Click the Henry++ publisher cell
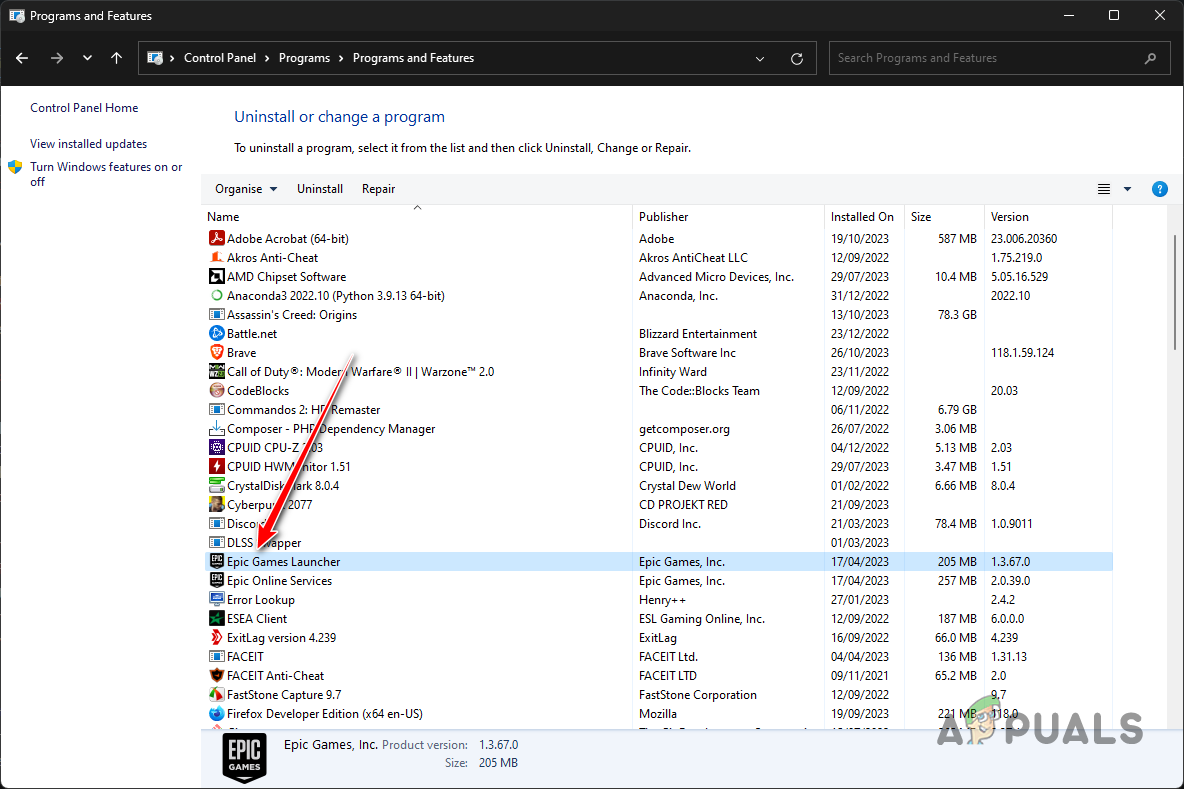The image size is (1184, 789). pyautogui.click(x=662, y=599)
